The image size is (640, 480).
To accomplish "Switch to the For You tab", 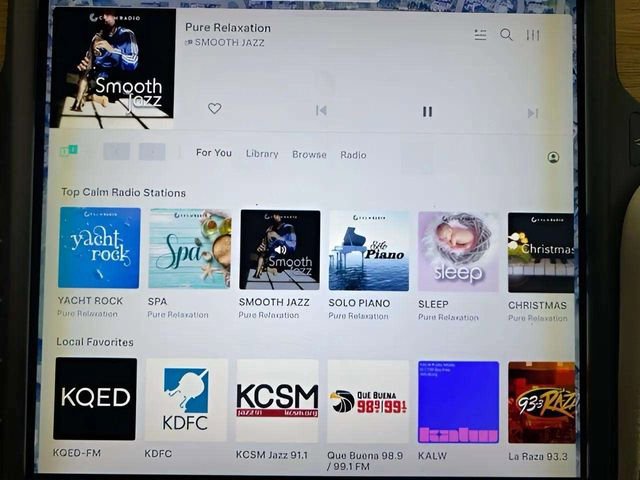I will (213, 153).
